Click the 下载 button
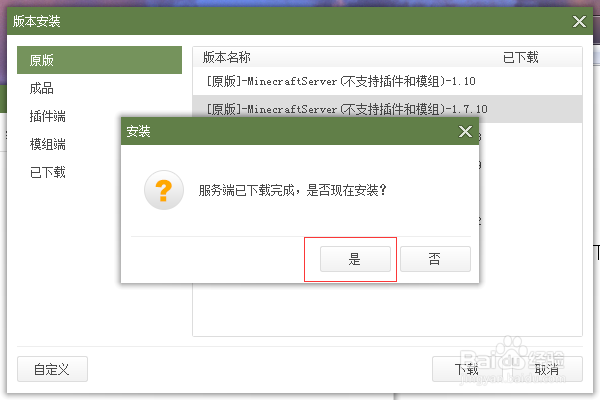 click(466, 369)
